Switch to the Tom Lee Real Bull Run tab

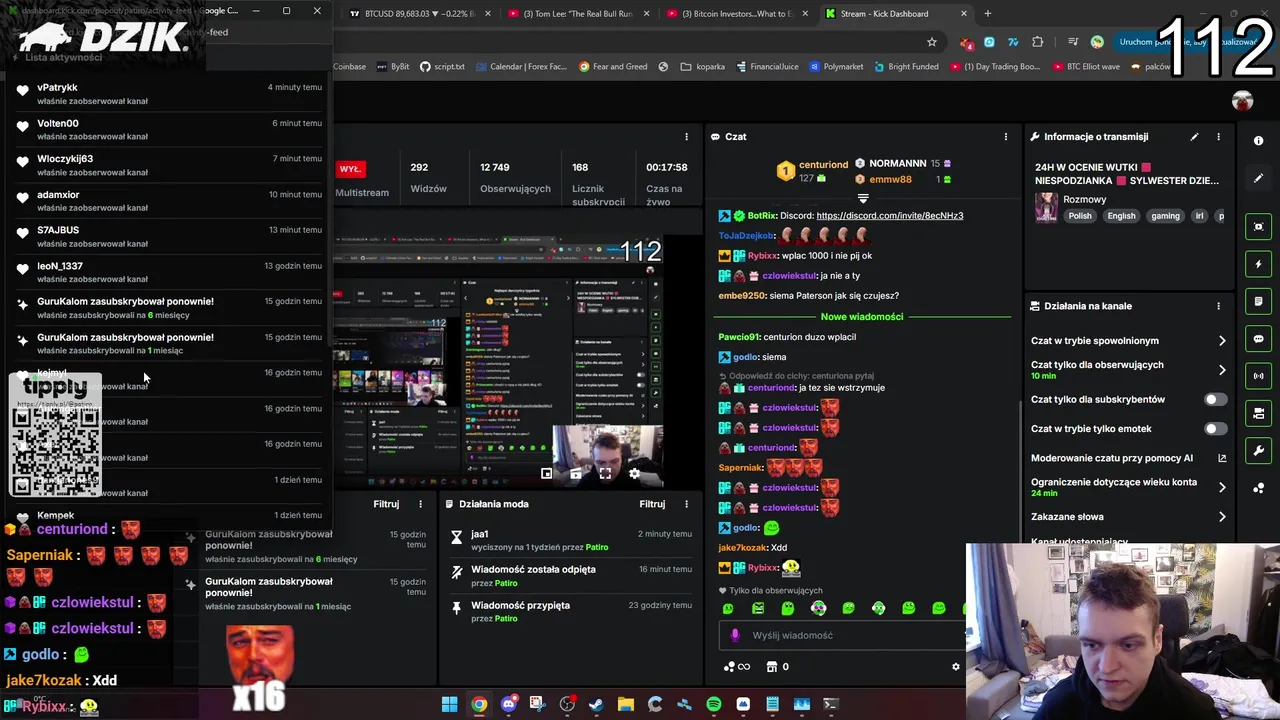point(579,14)
